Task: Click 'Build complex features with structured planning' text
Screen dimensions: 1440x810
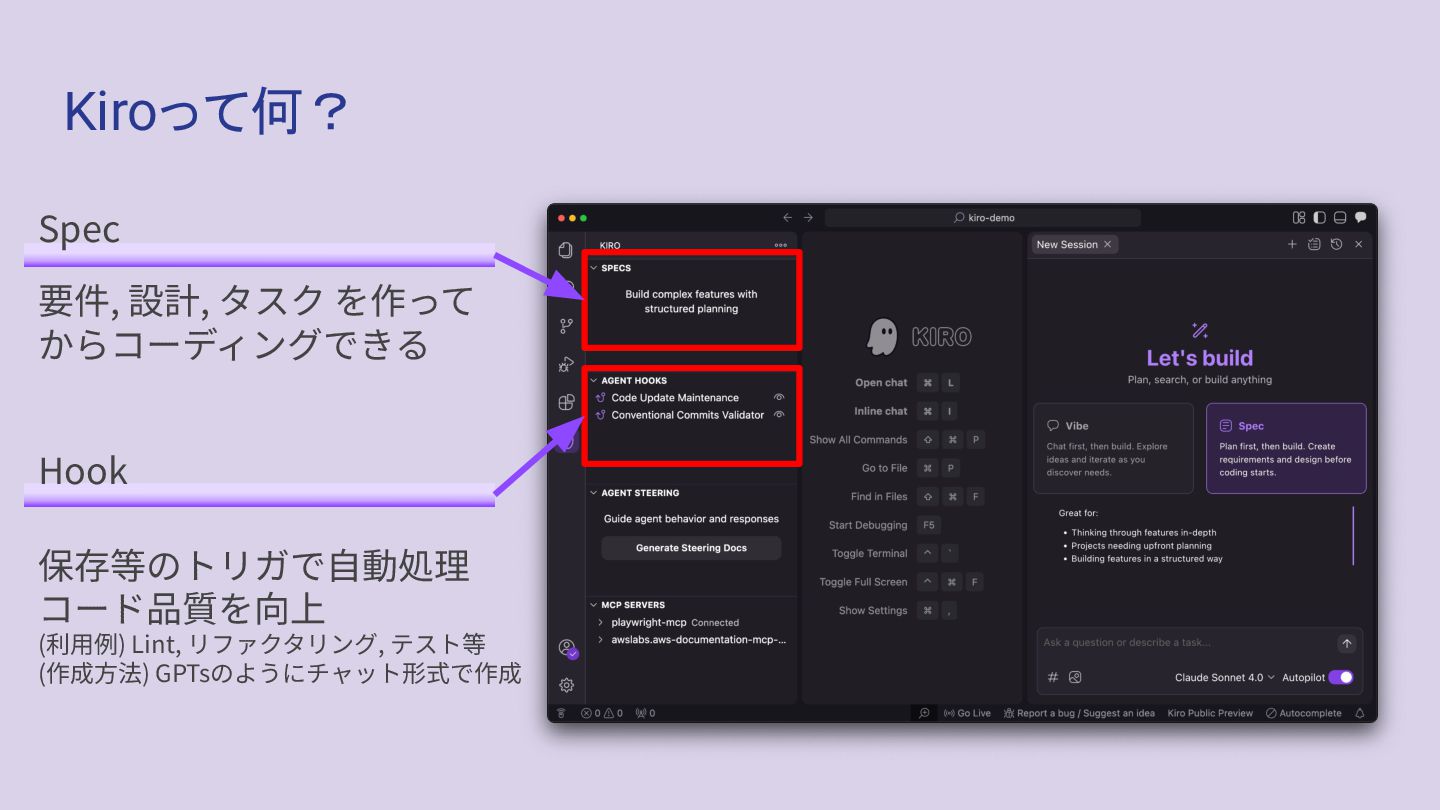Action: (691, 301)
